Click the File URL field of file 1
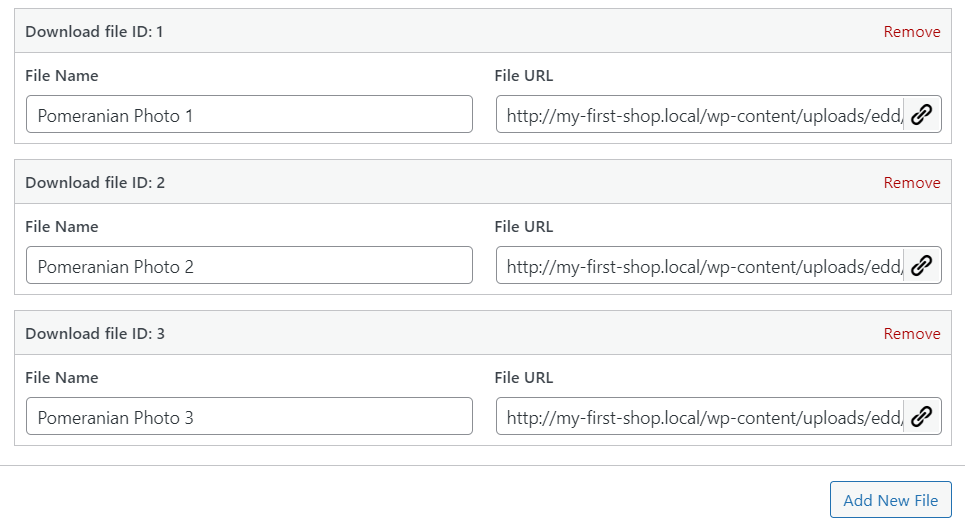Viewport: 965px width, 528px height. point(700,114)
